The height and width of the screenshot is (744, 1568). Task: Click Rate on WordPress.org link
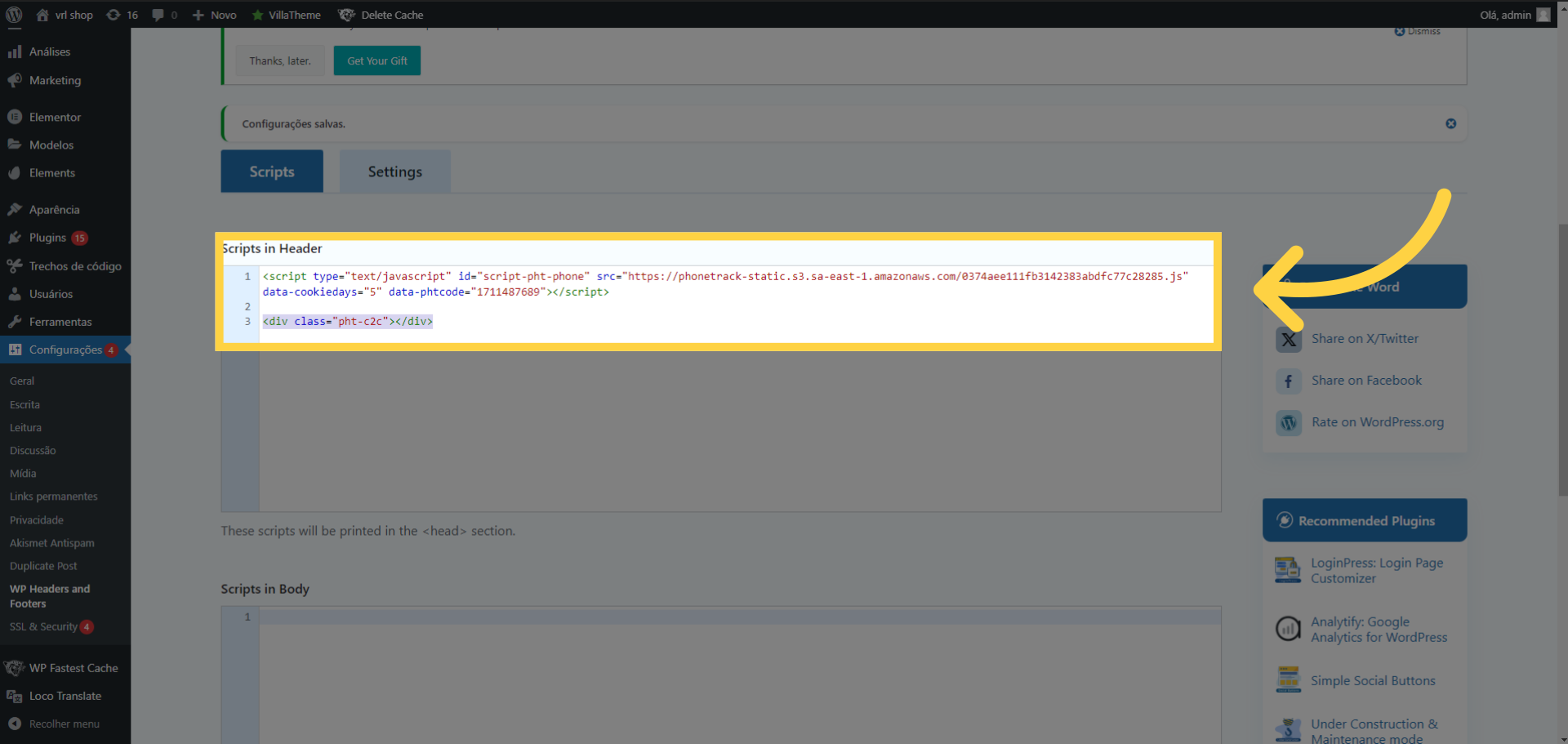[x=1378, y=421]
